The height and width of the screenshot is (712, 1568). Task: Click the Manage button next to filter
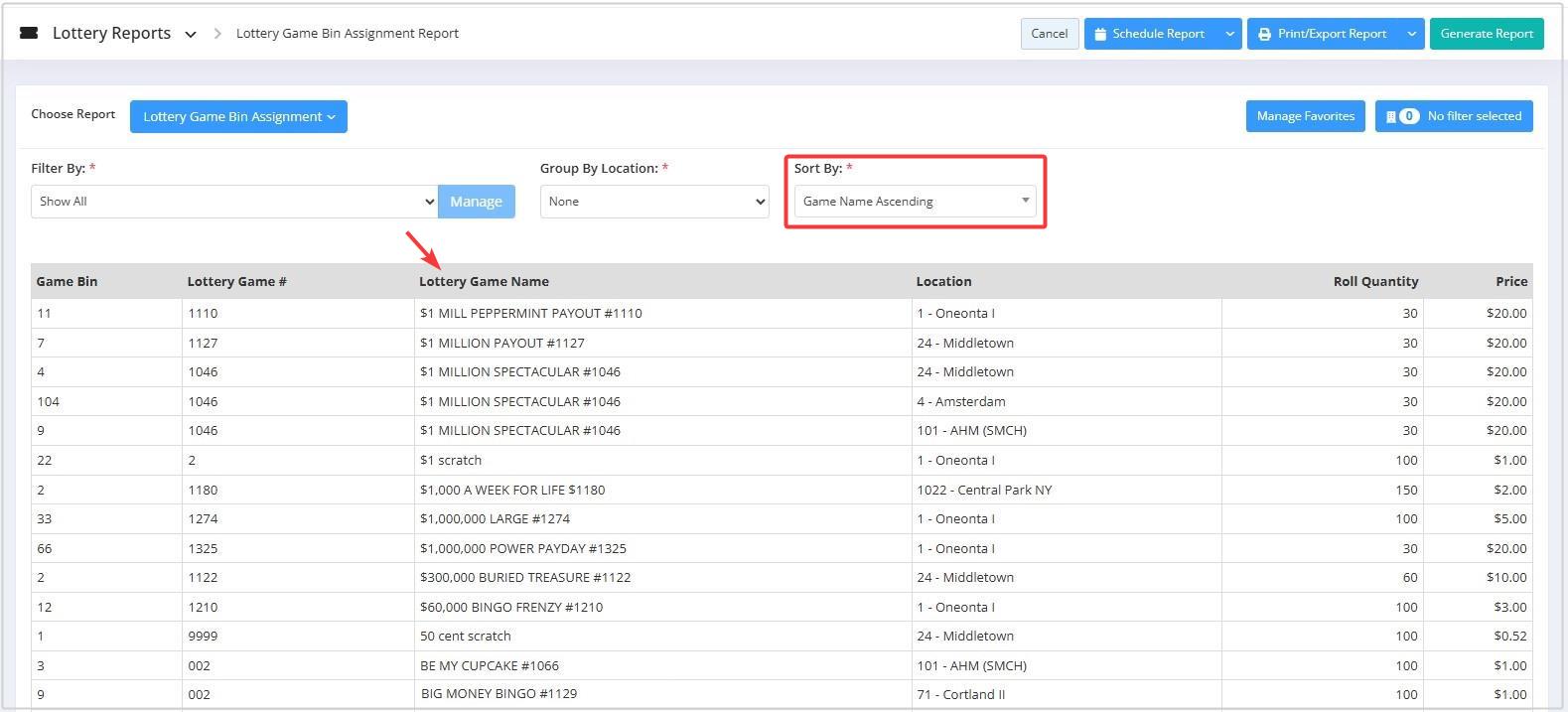tap(476, 202)
